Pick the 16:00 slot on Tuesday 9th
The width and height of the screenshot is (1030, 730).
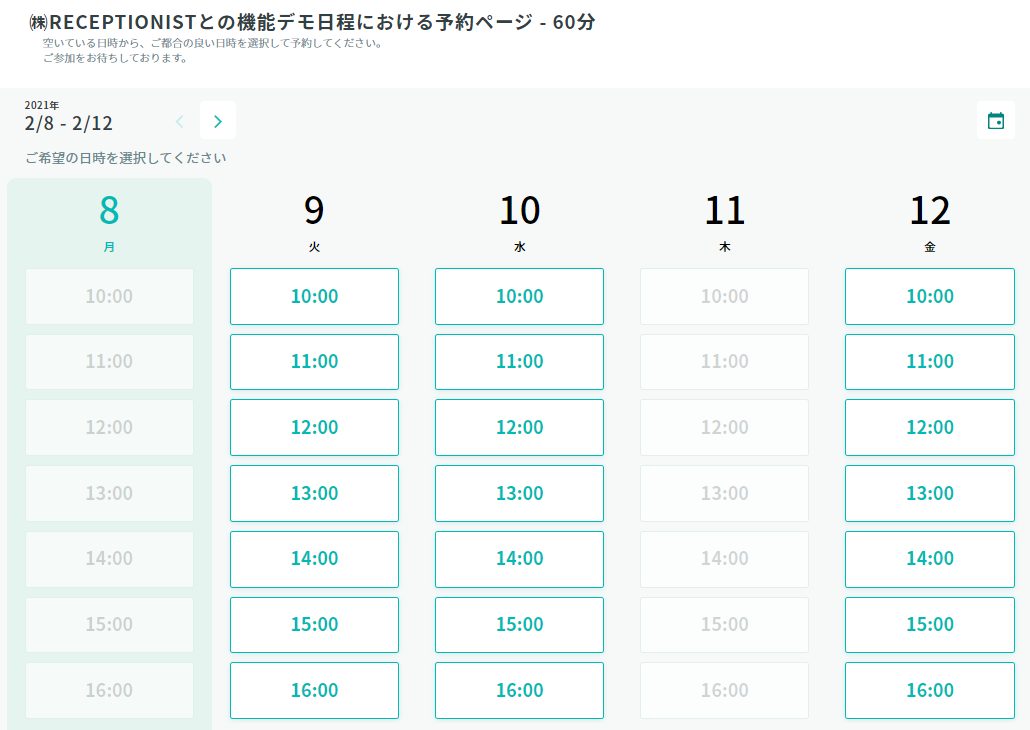coord(314,690)
